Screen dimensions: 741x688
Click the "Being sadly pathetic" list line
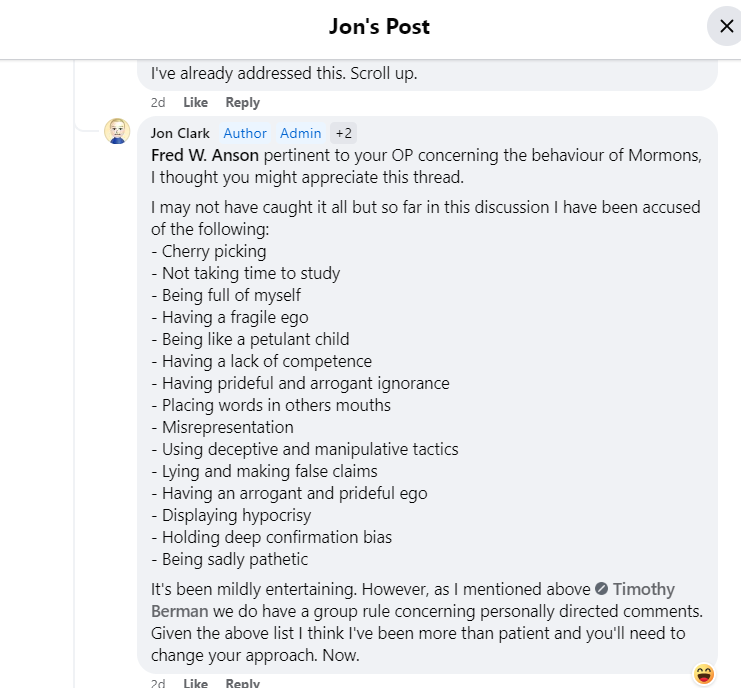click(230, 559)
